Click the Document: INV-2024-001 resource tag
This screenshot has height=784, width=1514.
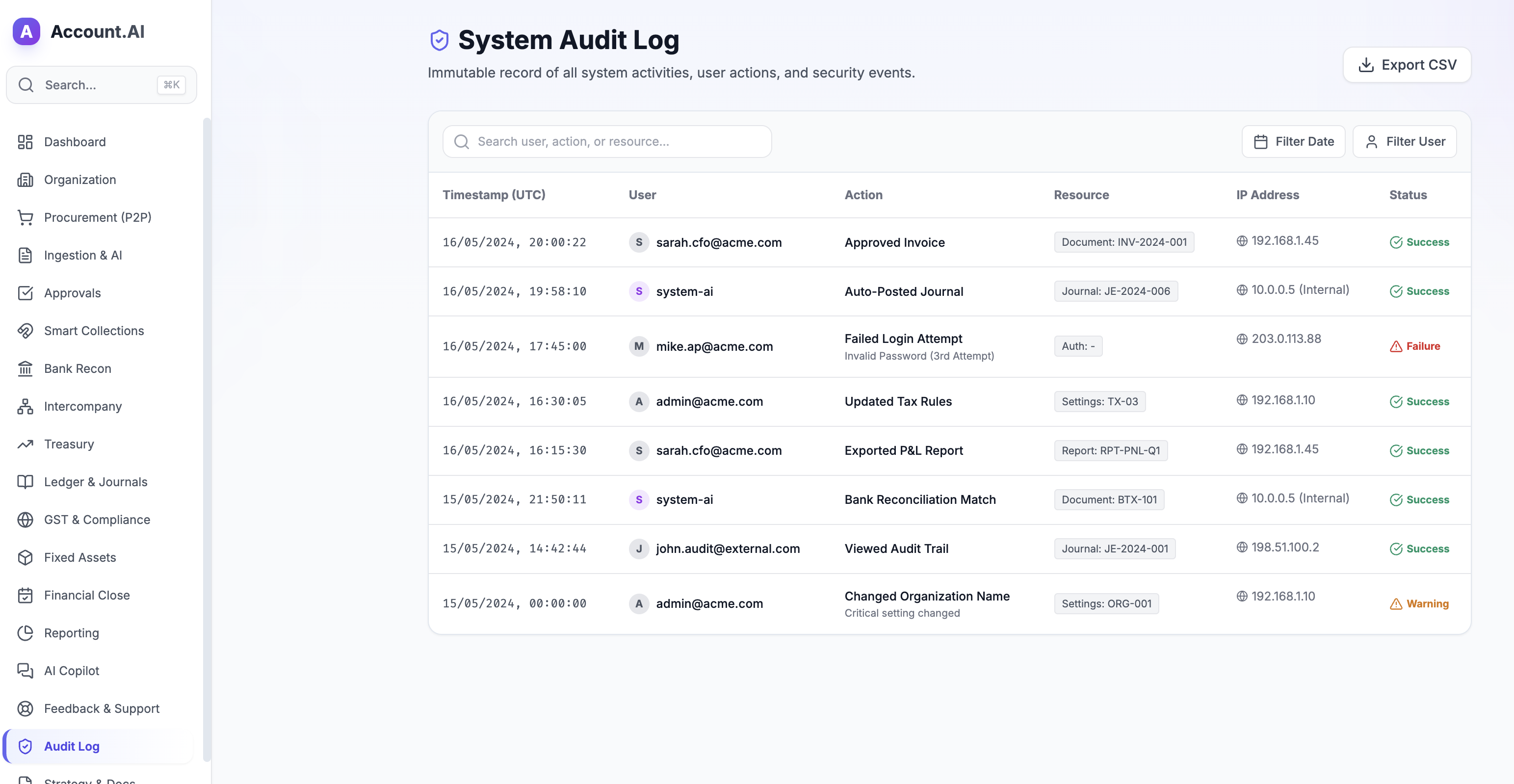coord(1124,242)
